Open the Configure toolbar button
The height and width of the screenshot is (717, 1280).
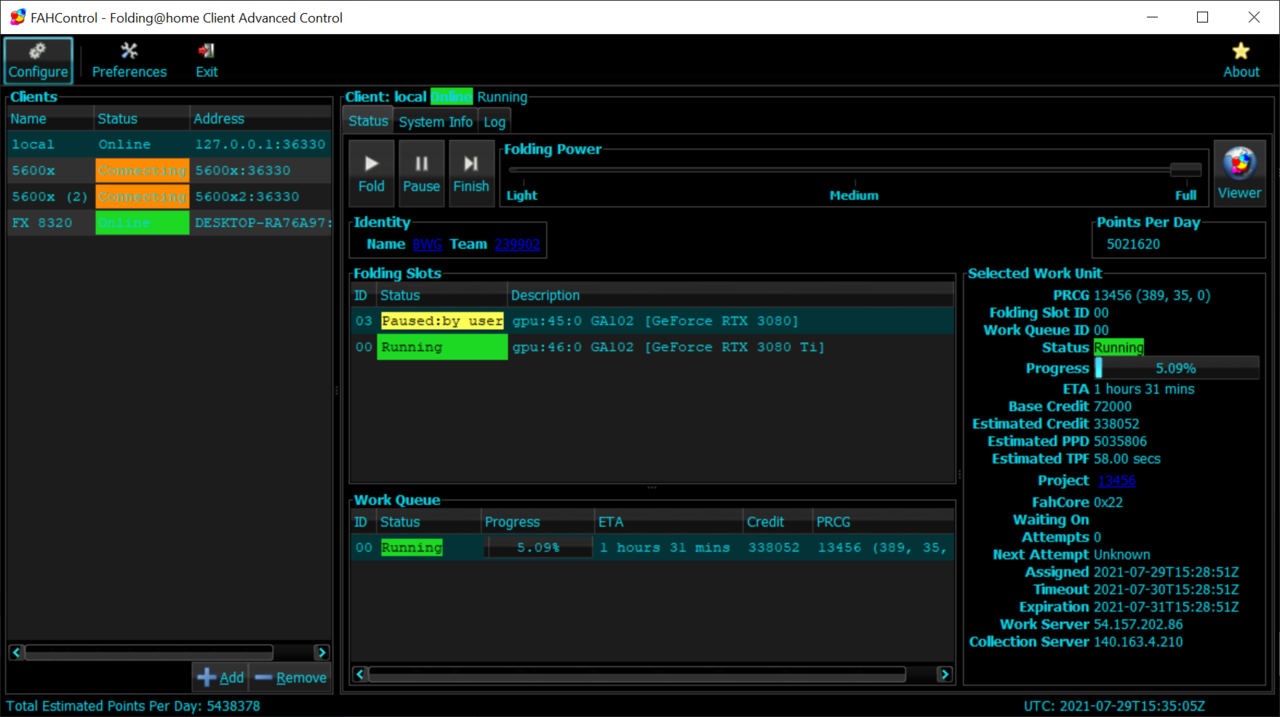[x=38, y=60]
